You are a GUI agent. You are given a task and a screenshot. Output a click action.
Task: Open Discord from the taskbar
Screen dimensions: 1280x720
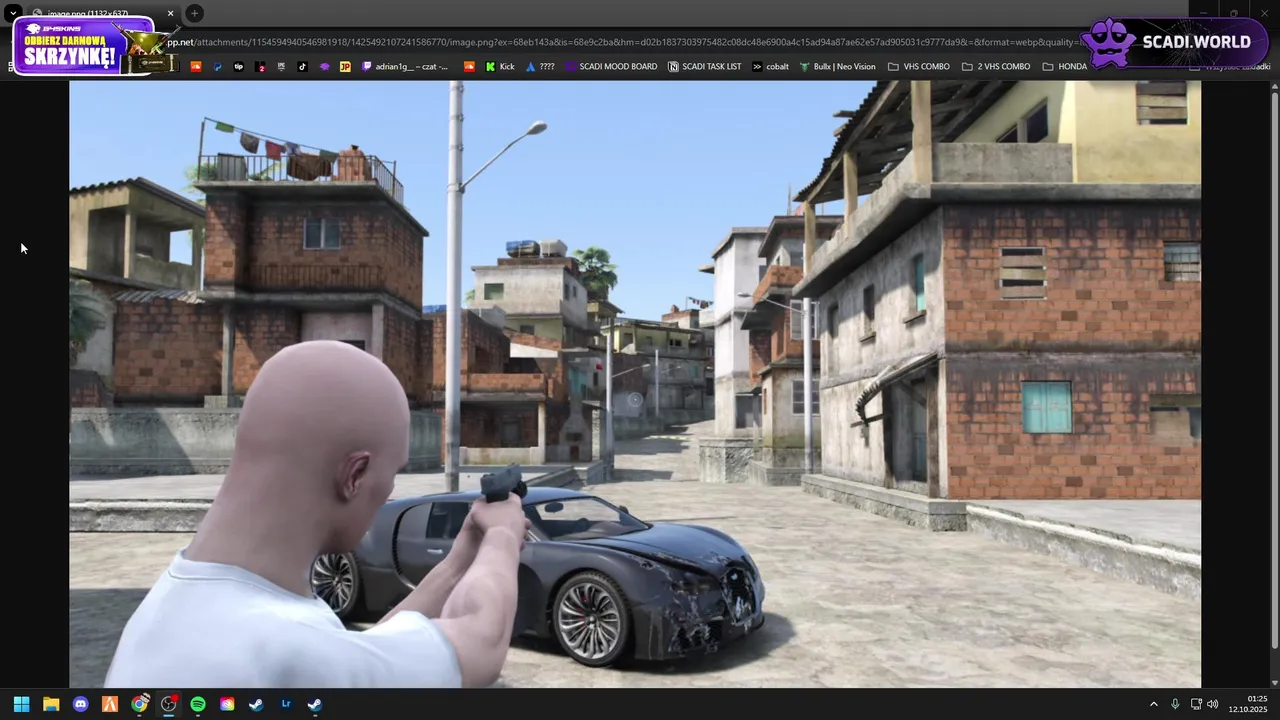click(80, 704)
